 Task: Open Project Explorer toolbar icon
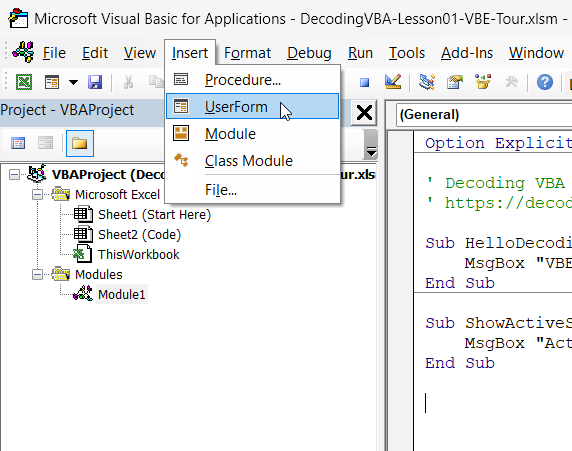click(426, 82)
